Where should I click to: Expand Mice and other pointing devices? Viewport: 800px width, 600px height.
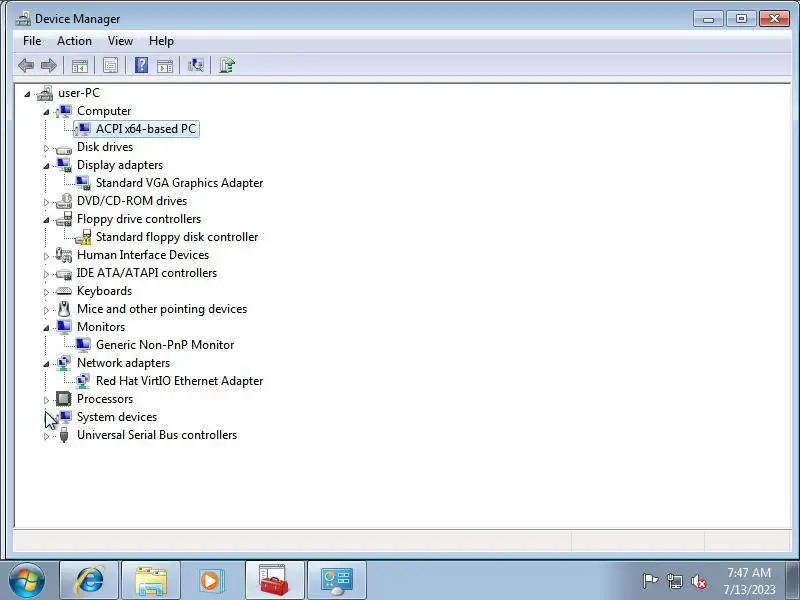point(46,310)
